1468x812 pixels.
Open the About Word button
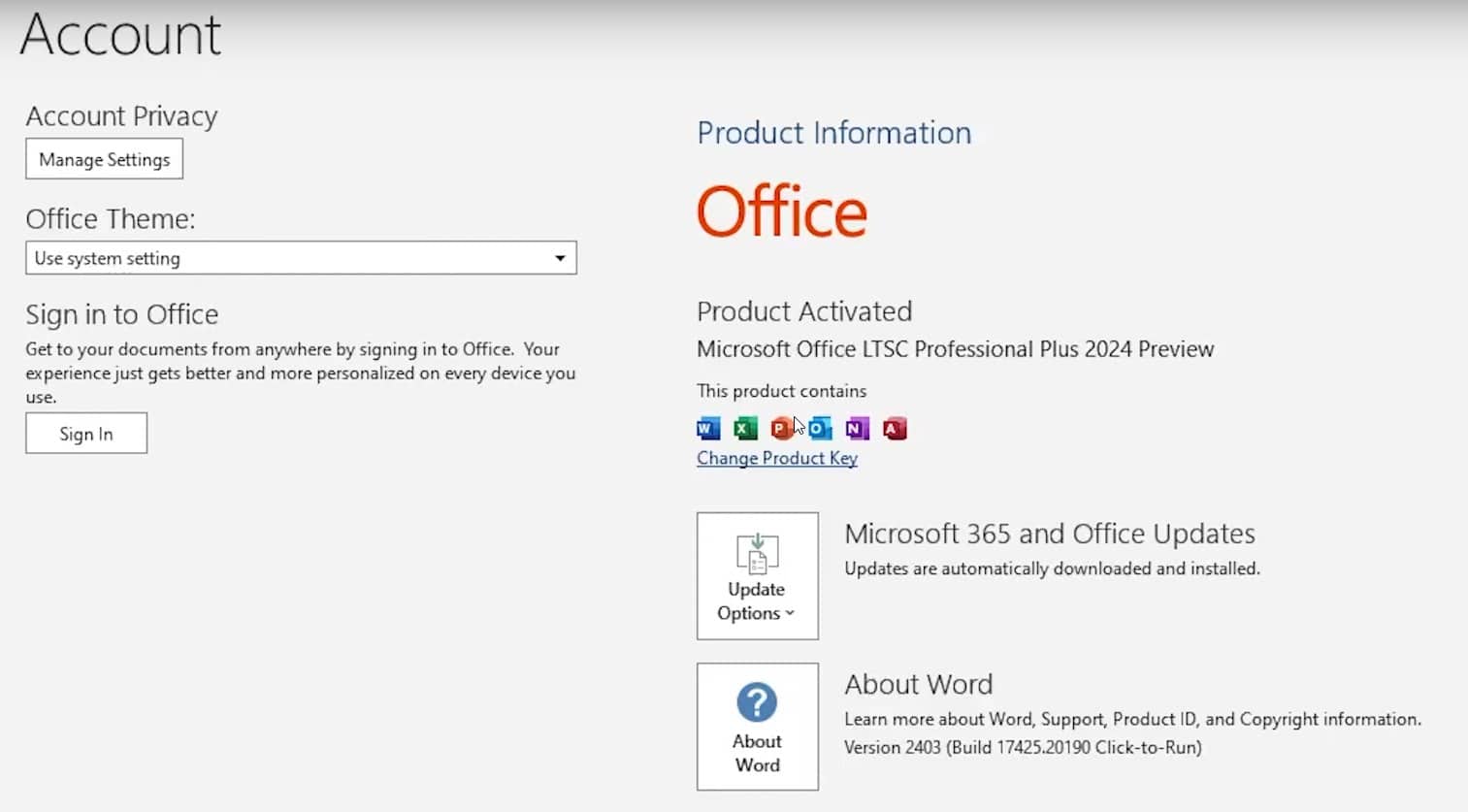757,727
